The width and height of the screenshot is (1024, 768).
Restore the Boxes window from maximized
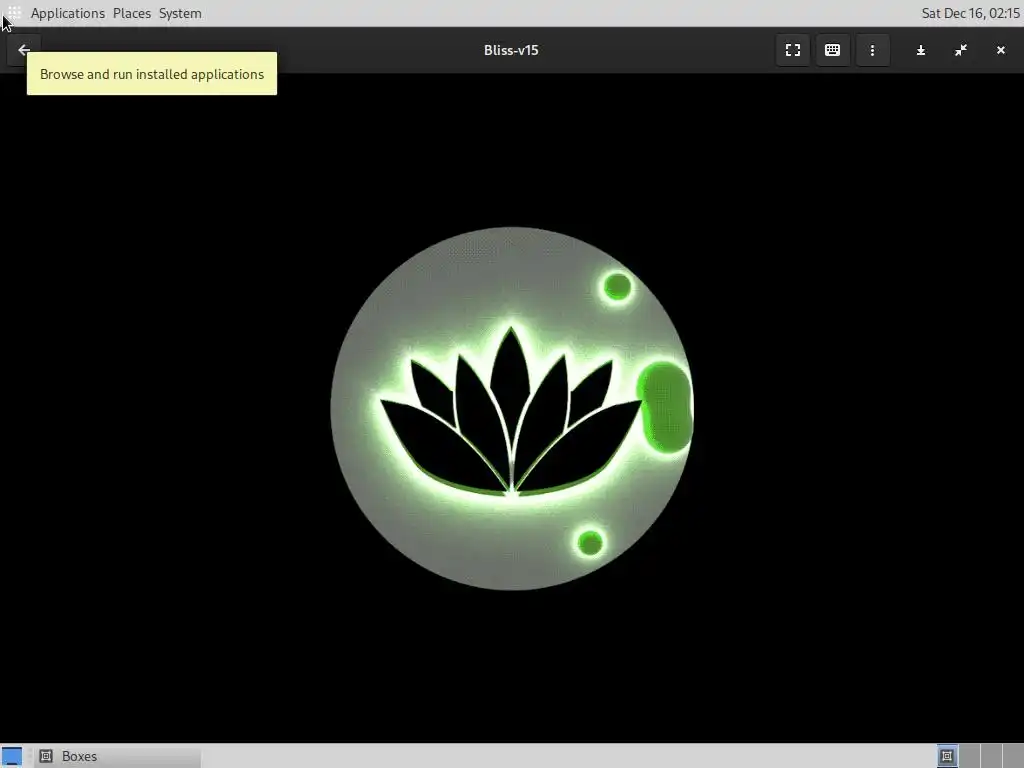coord(961,50)
